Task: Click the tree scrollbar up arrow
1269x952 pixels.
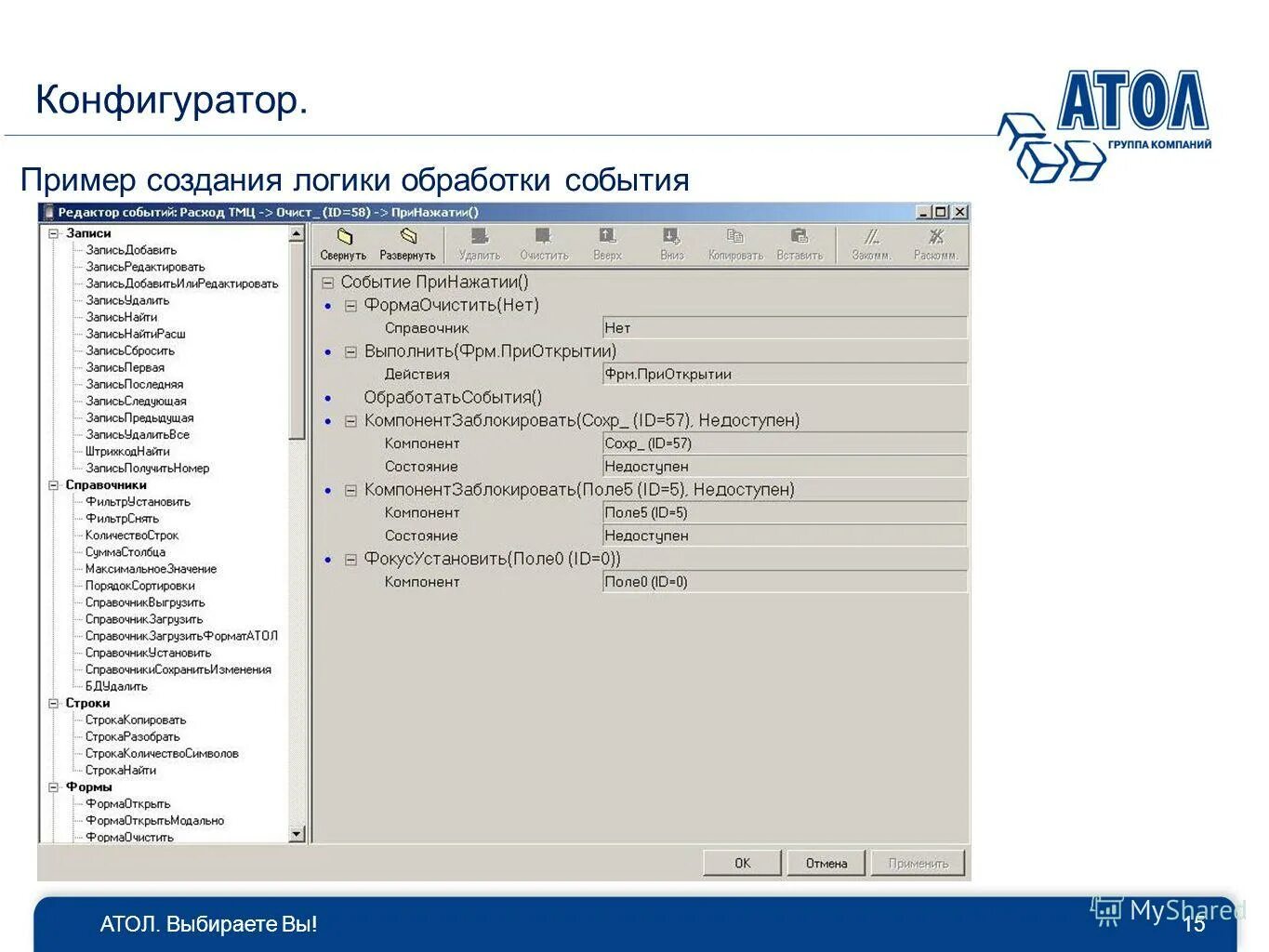Action: click(297, 234)
